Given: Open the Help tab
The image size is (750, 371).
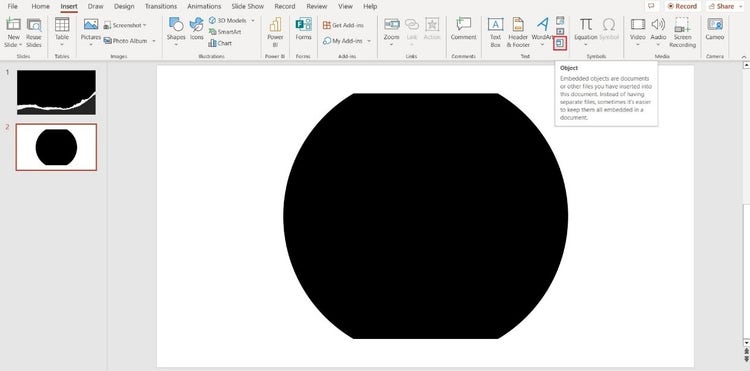Looking at the screenshot, I should coord(370,6).
